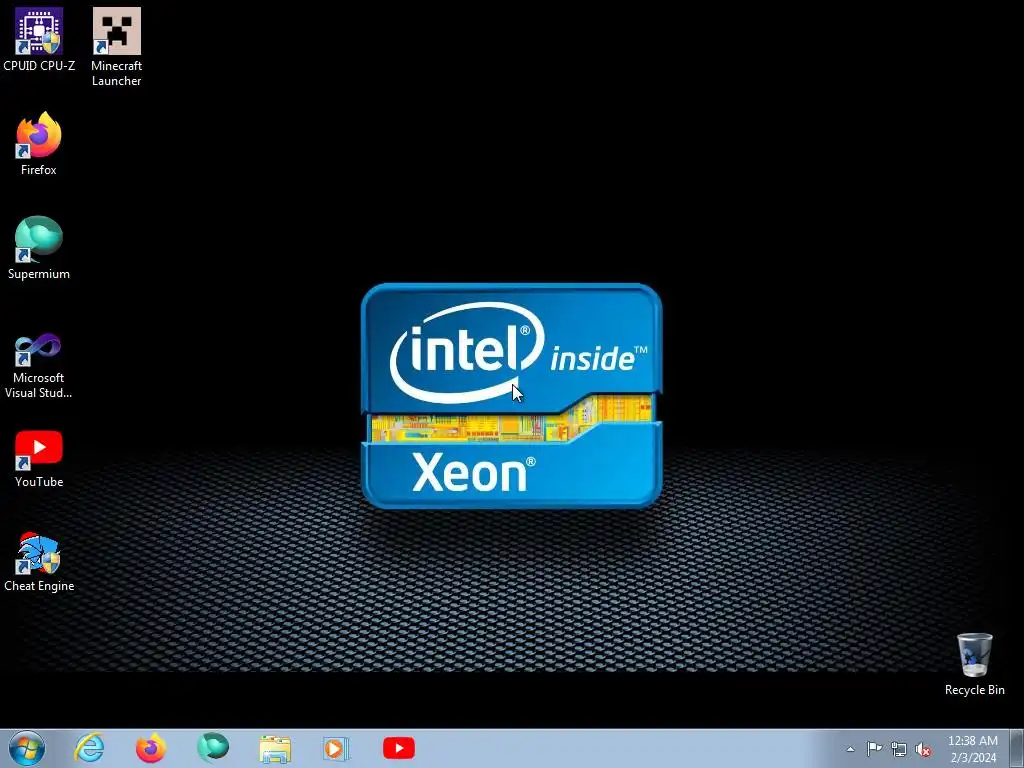
Task: Click the 'Recycle Bin' label text
Action: tap(974, 690)
